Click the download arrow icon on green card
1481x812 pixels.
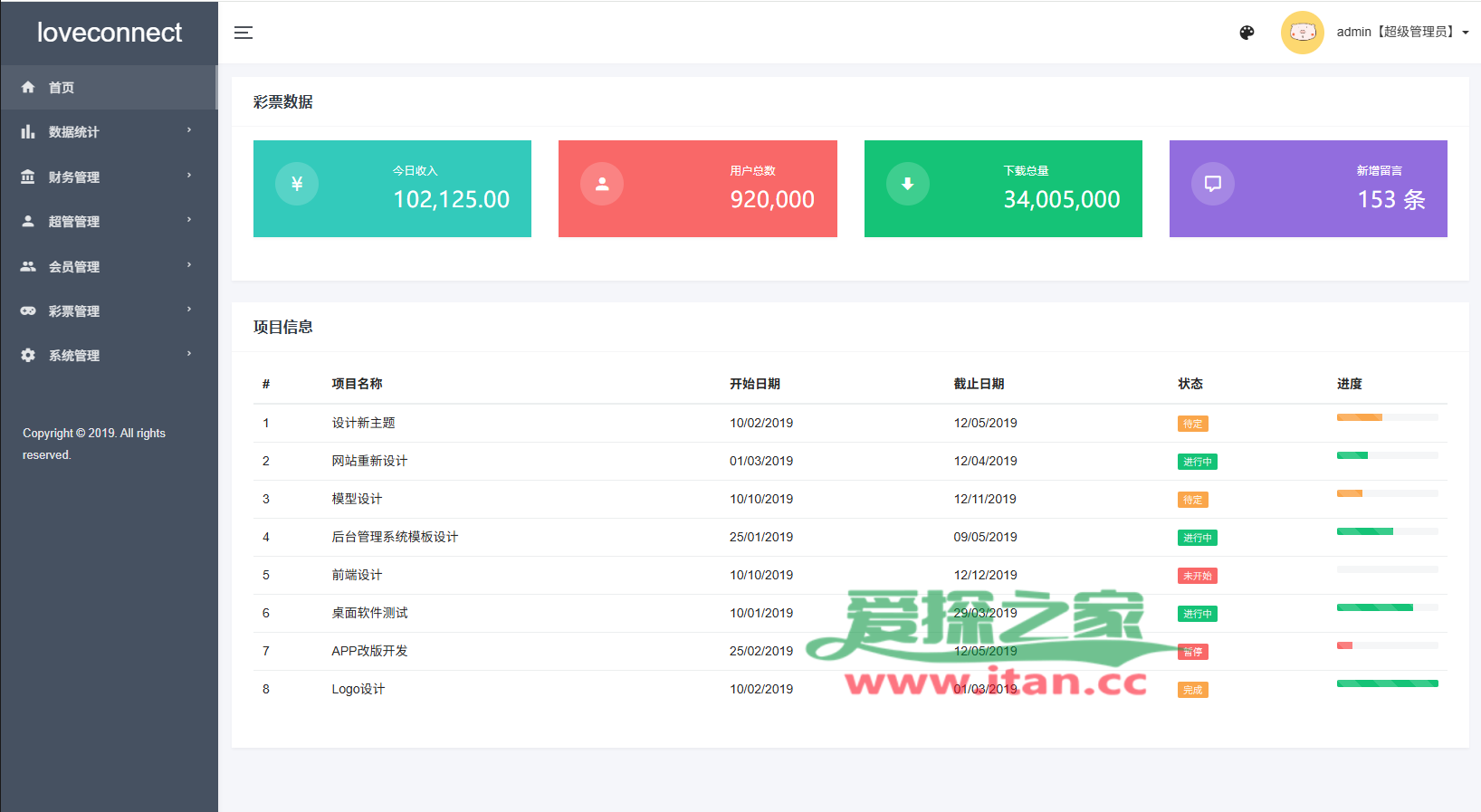point(907,184)
